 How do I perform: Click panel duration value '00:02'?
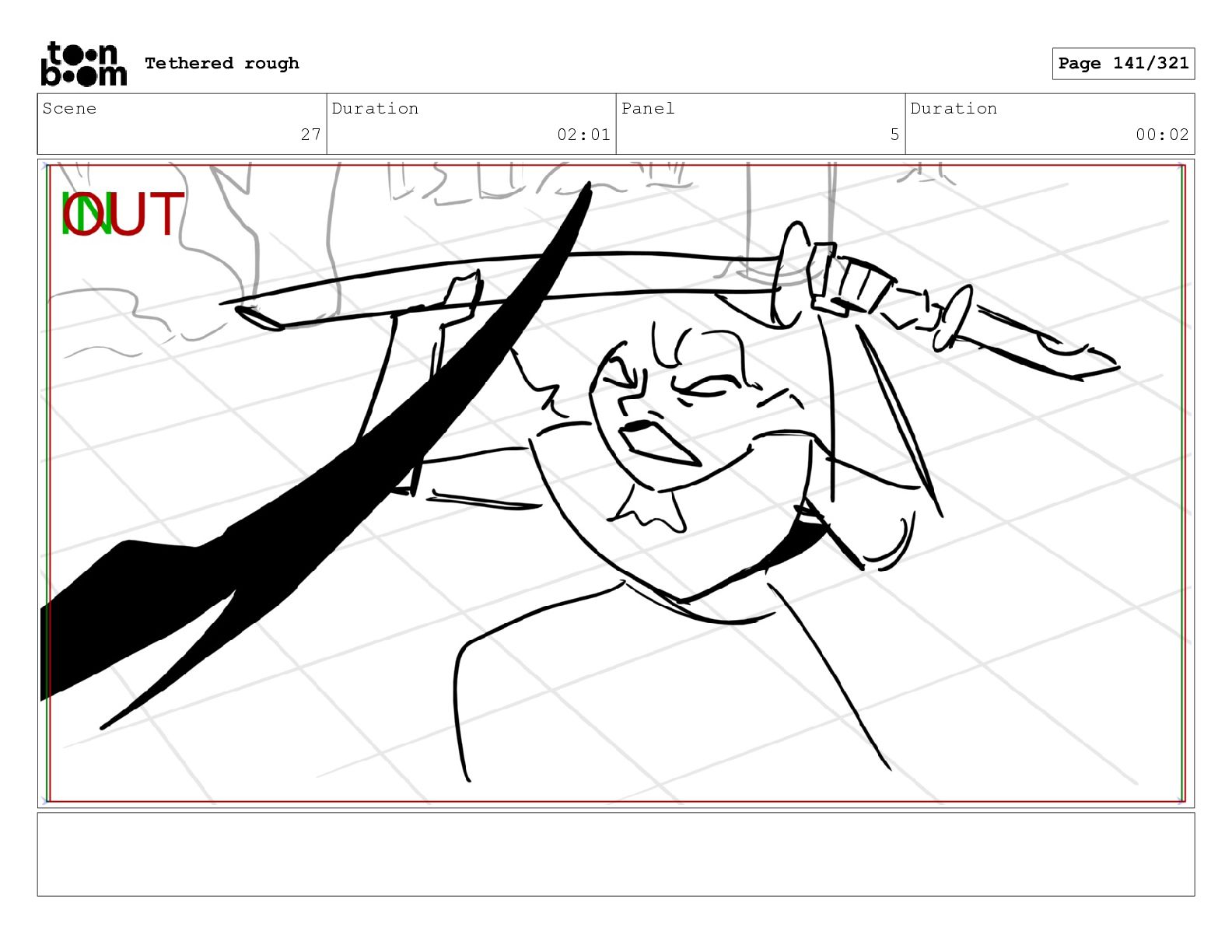[x=1162, y=135]
